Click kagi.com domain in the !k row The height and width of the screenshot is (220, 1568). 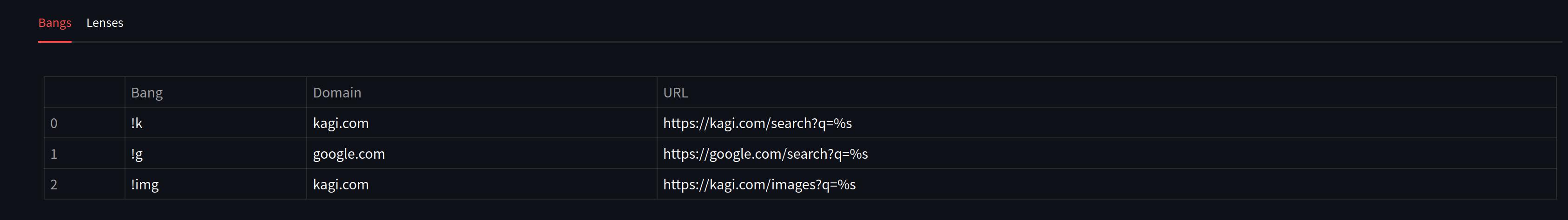[341, 123]
